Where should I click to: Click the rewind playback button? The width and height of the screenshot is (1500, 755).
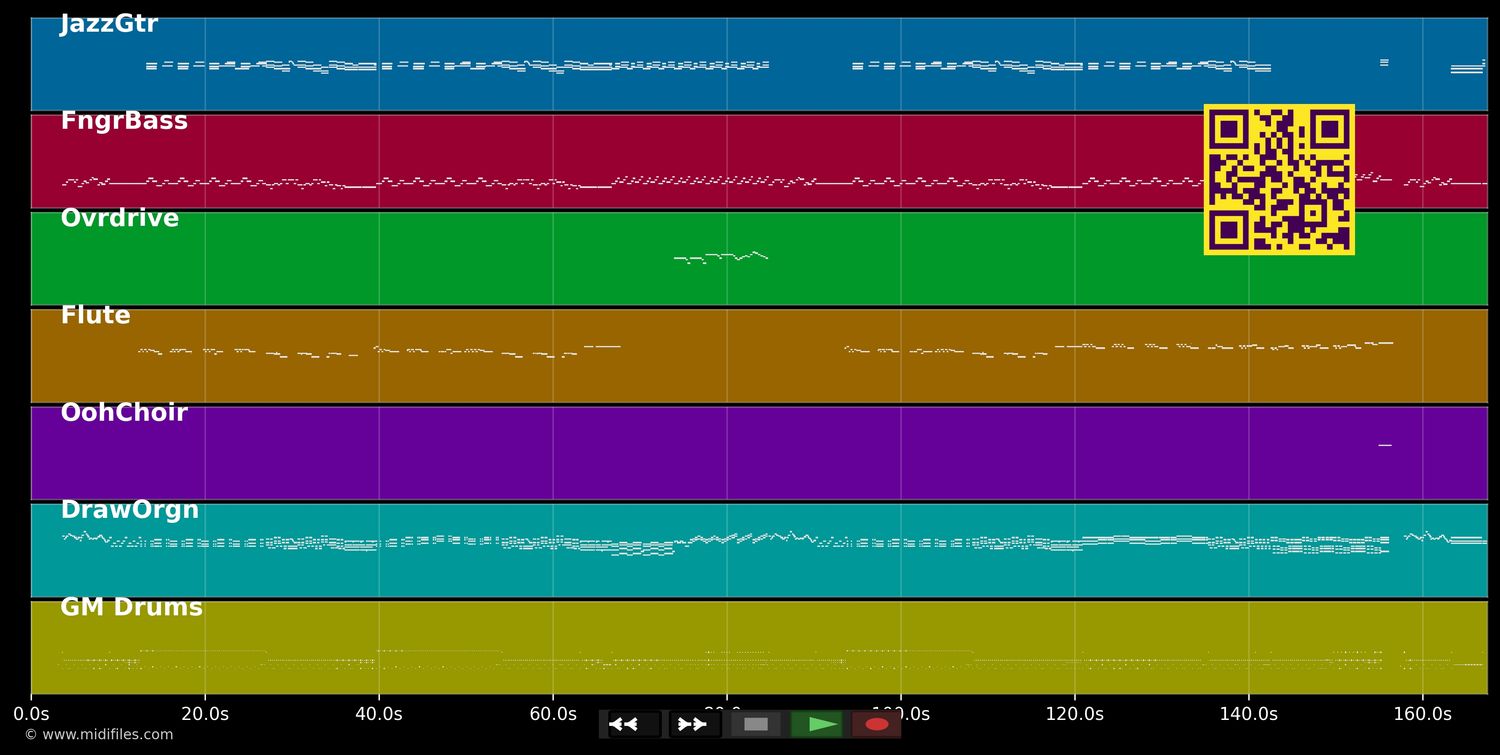(x=634, y=724)
